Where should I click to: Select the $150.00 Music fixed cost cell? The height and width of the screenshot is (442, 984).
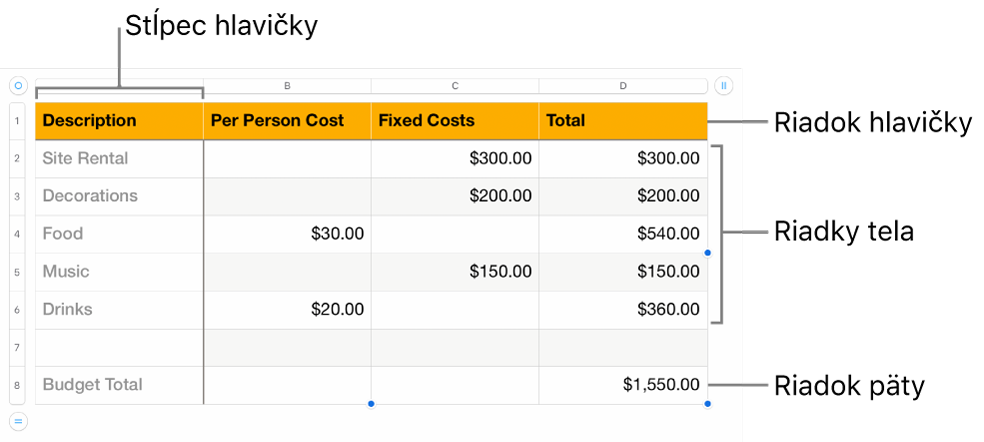pyautogui.click(x=455, y=272)
